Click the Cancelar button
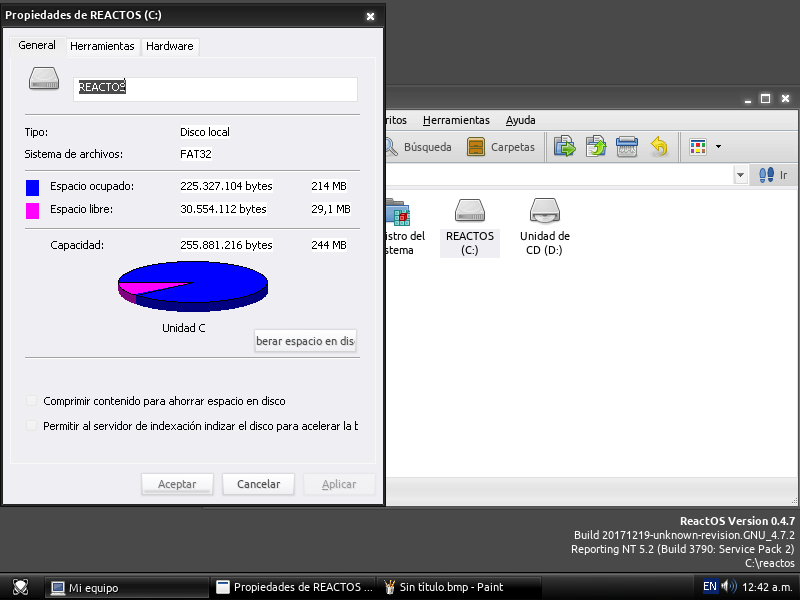 258,484
